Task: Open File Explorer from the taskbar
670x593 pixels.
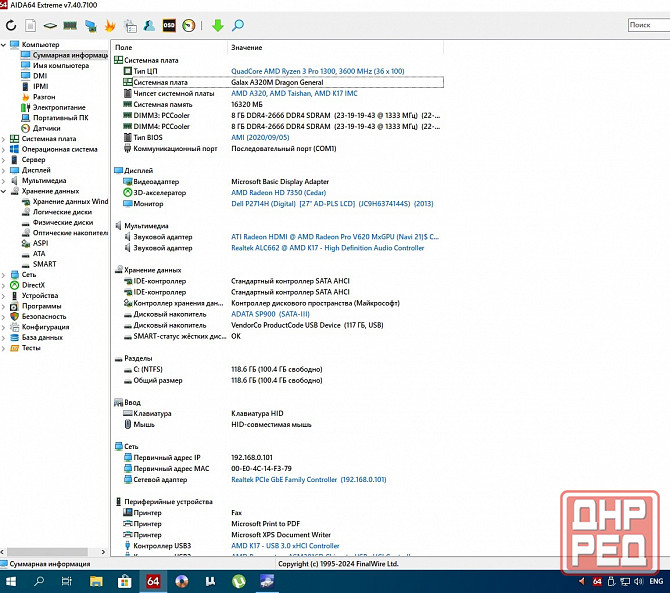Action: coord(96,581)
